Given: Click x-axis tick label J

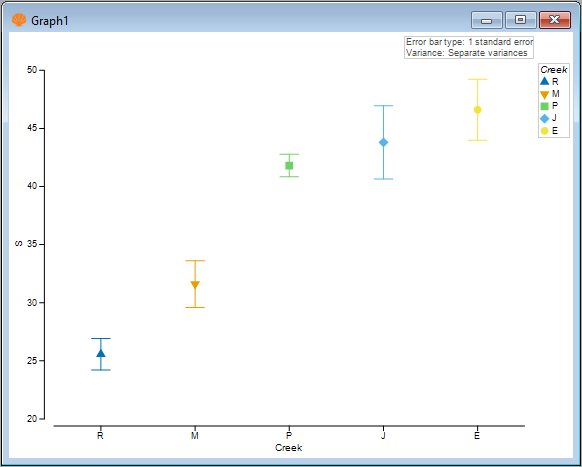Looking at the screenshot, I should [x=383, y=435].
